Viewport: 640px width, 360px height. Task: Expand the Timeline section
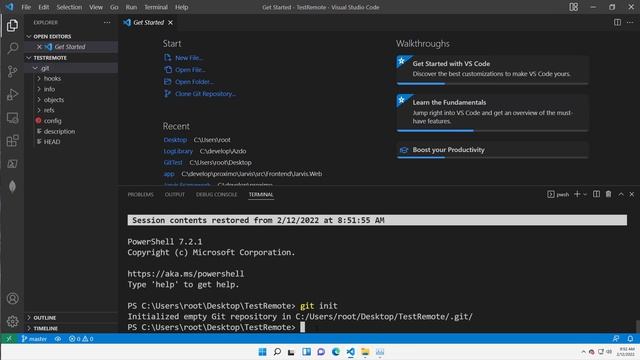pyautogui.click(x=71, y=328)
